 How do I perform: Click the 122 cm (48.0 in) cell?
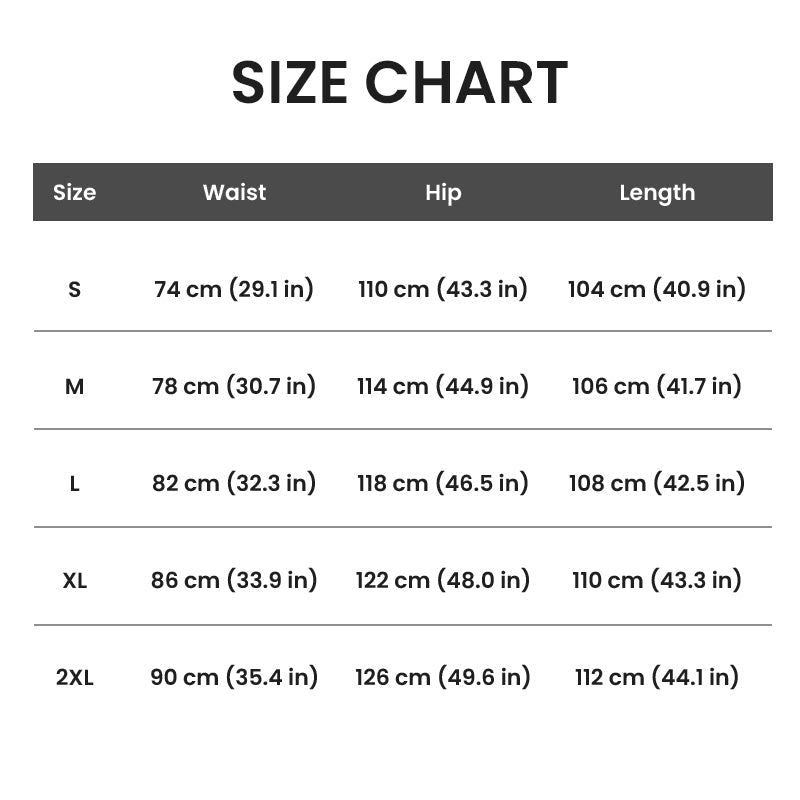(x=443, y=580)
